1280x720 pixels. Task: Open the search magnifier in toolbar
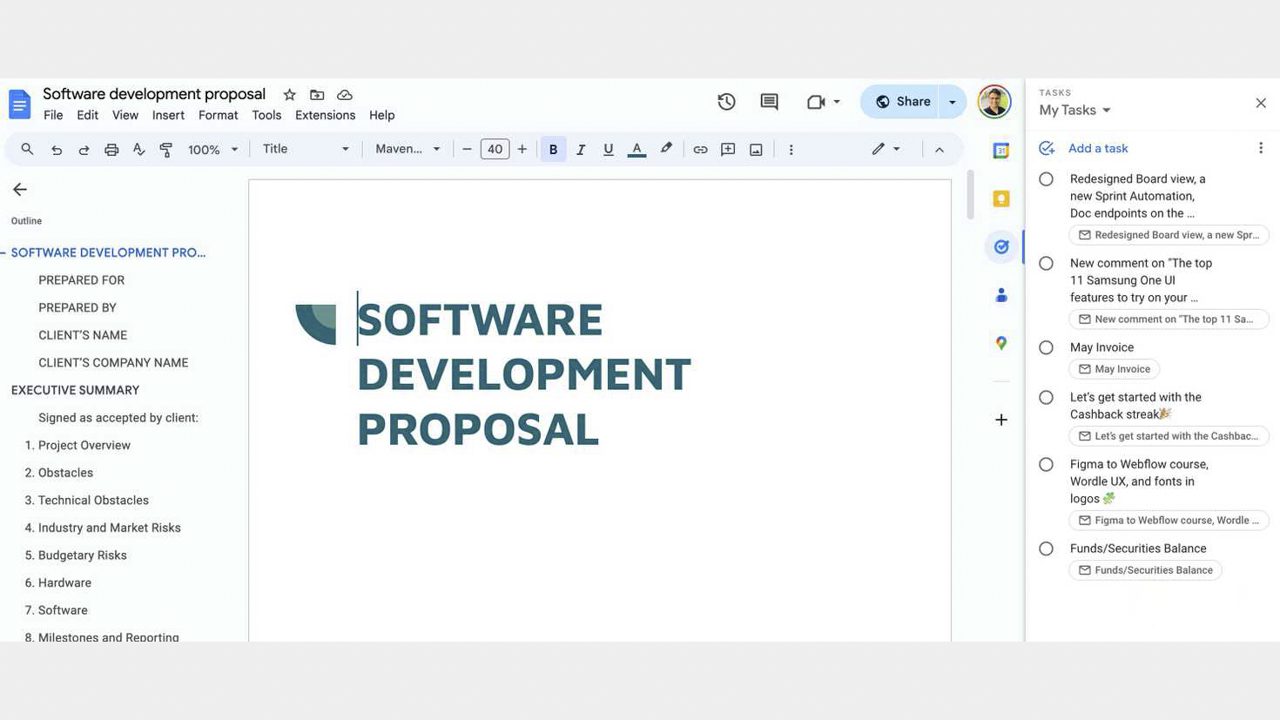[27, 149]
